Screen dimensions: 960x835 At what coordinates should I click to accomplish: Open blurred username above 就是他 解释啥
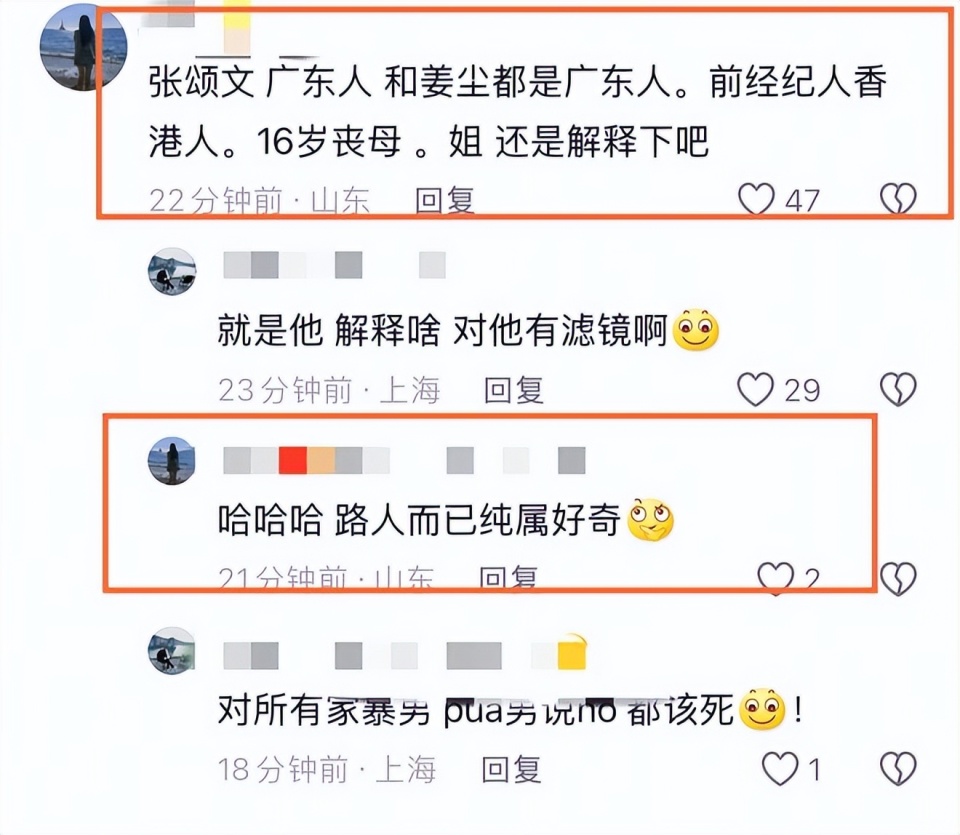(334, 265)
